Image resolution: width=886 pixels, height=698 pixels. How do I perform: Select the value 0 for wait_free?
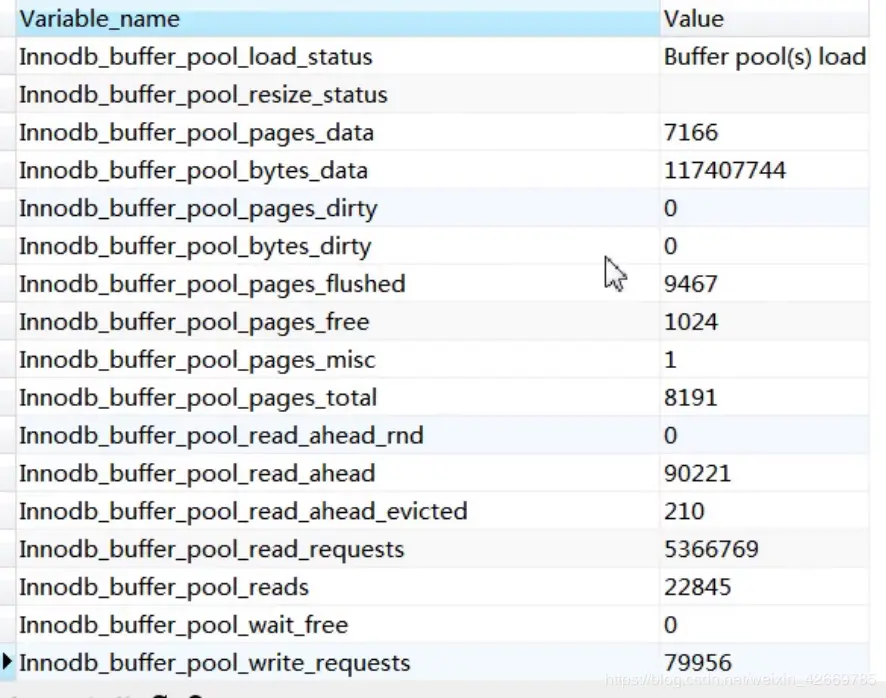[x=765, y=625]
